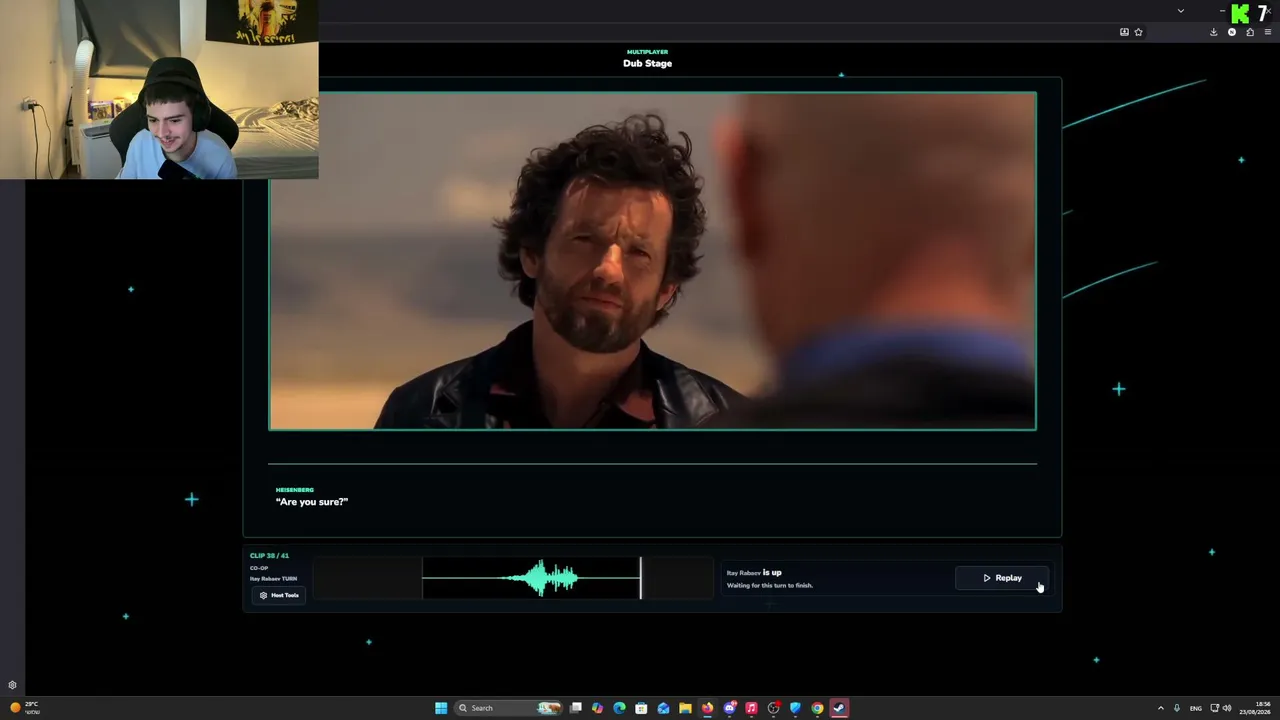Open Windows Security shield on the taskbar
This screenshot has height=720, width=1280.
point(796,708)
